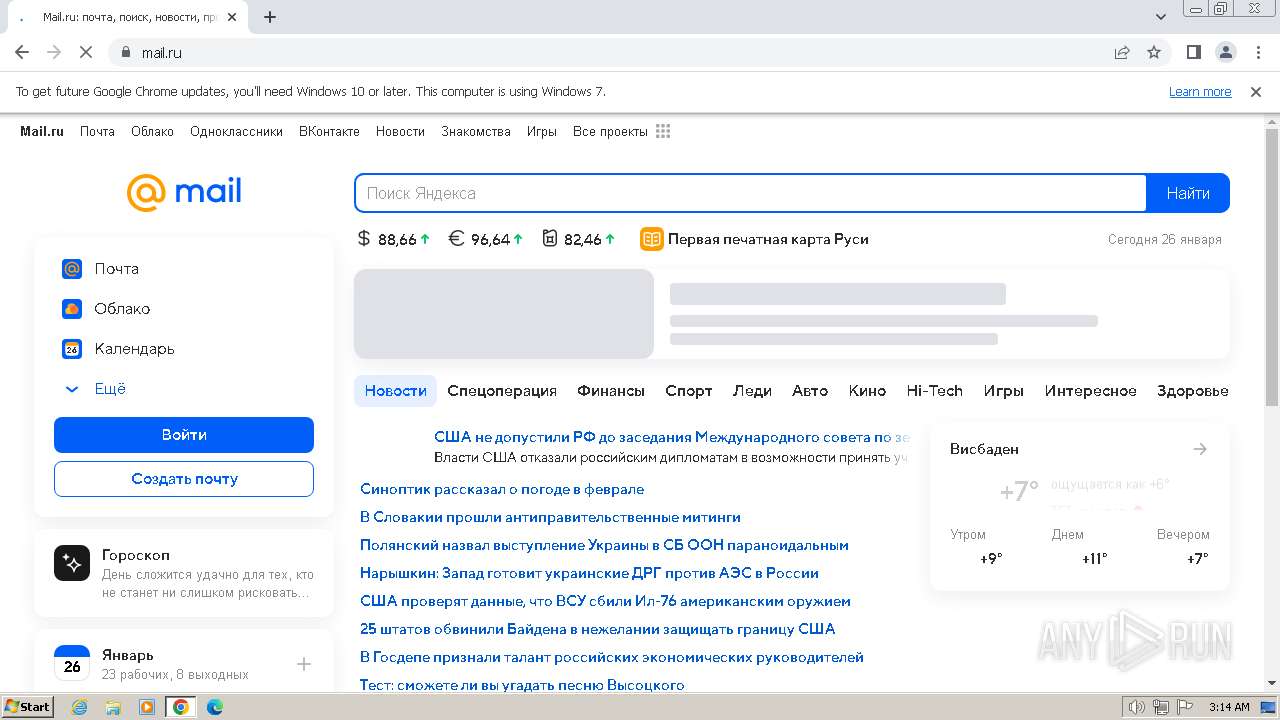Open headline about Словакии протесты
The height and width of the screenshot is (720, 1280).
coord(550,517)
